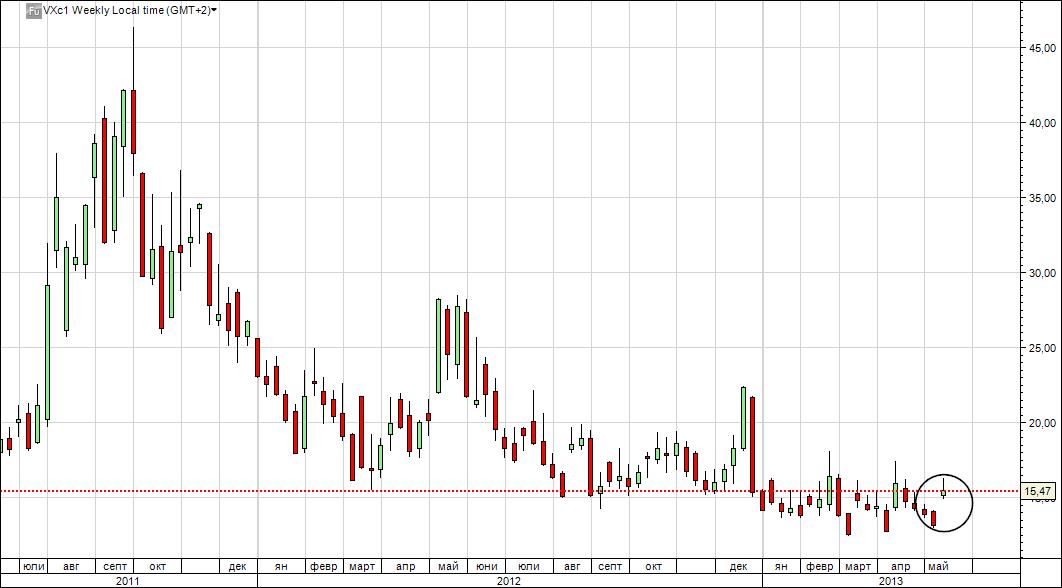Click the окт month label in 2011
Image resolution: width=1062 pixels, height=588 pixels.
coord(156,566)
